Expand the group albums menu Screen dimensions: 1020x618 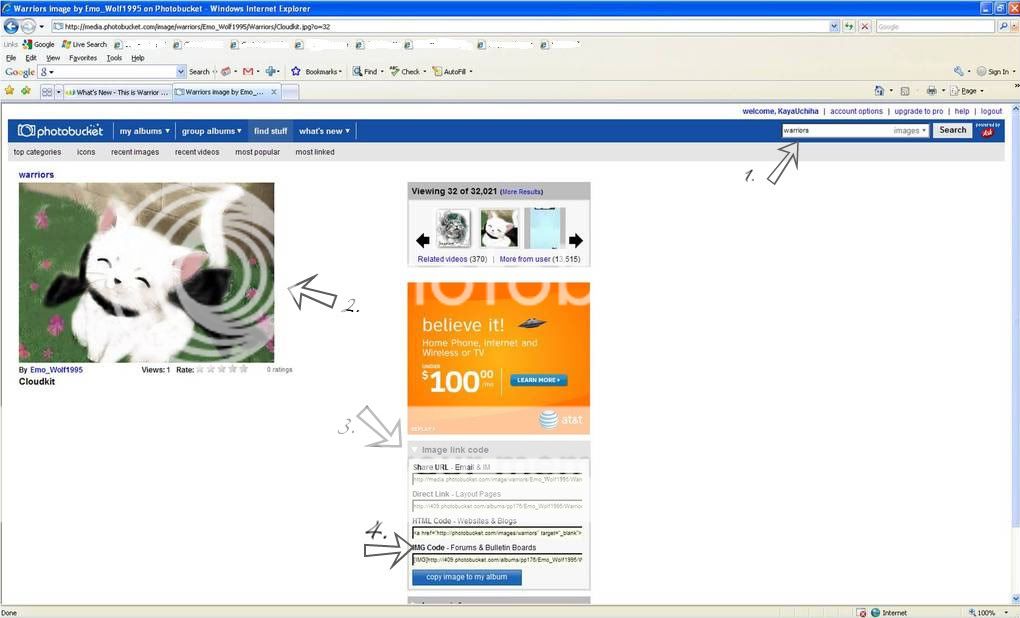[211, 130]
